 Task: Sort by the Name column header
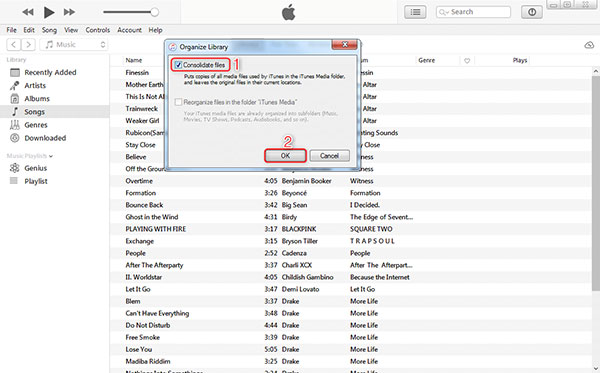coord(134,60)
